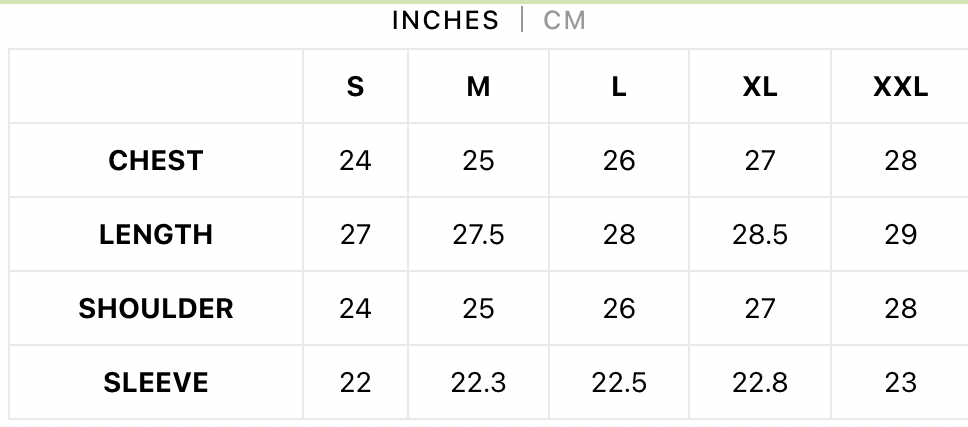The image size is (968, 427).
Task: Click the CHEST row label
Action: click(156, 160)
